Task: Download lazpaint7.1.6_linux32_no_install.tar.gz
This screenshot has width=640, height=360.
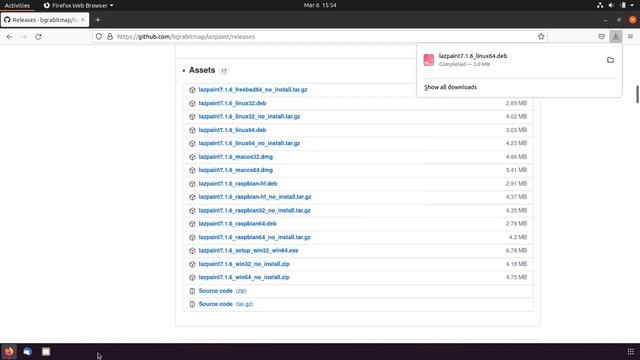Action: click(249, 117)
